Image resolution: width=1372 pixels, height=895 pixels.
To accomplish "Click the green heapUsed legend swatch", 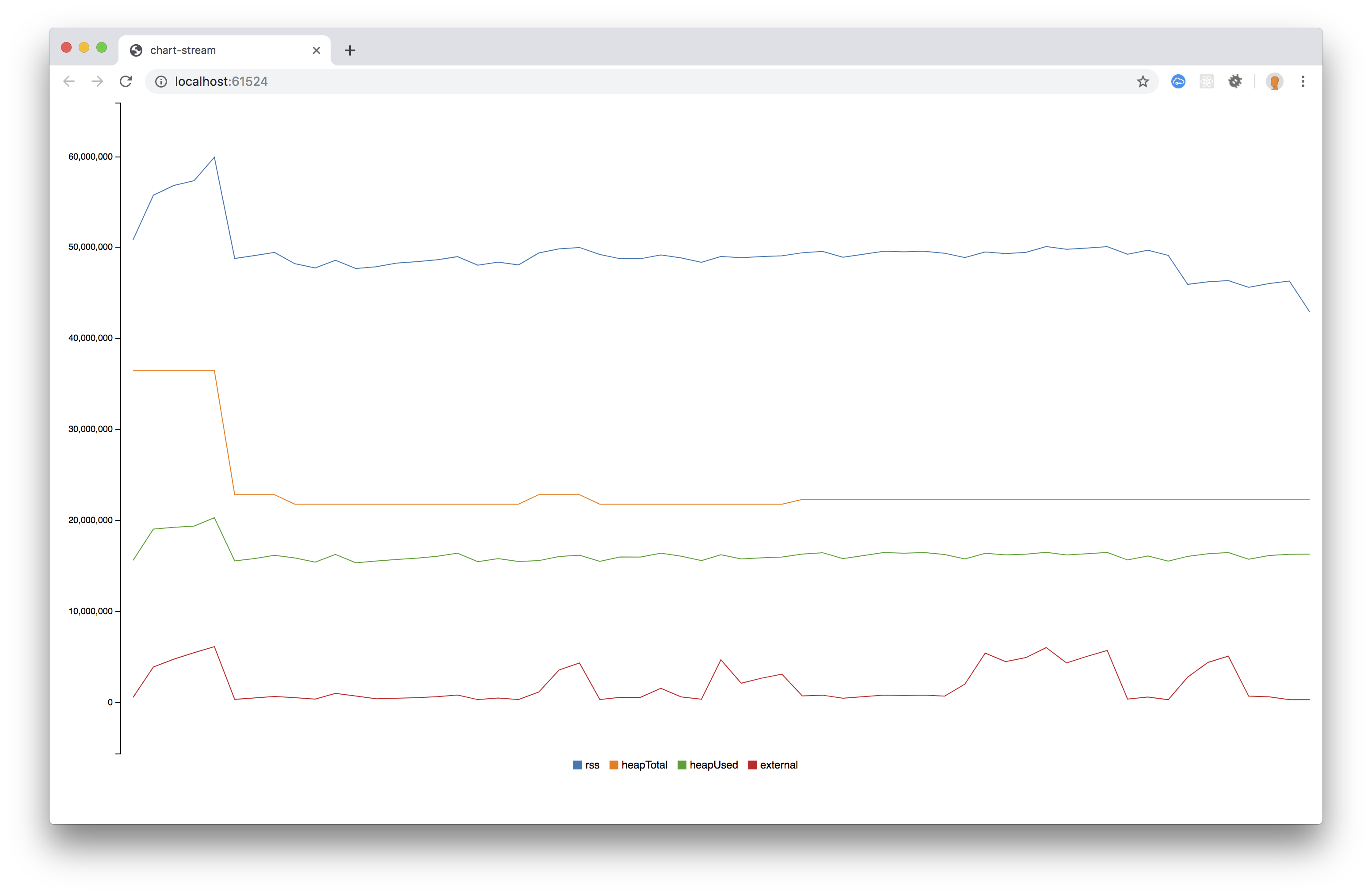I will [682, 765].
